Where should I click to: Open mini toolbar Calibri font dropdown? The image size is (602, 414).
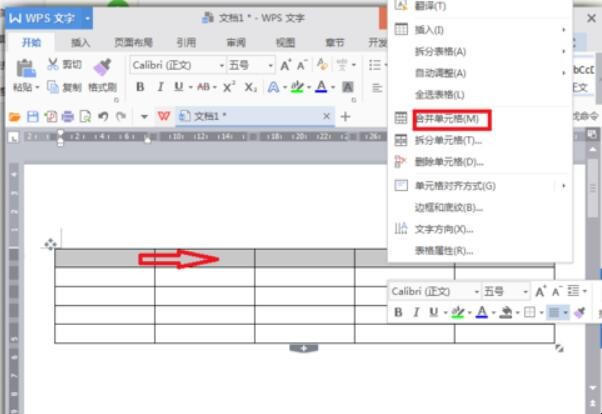point(476,292)
